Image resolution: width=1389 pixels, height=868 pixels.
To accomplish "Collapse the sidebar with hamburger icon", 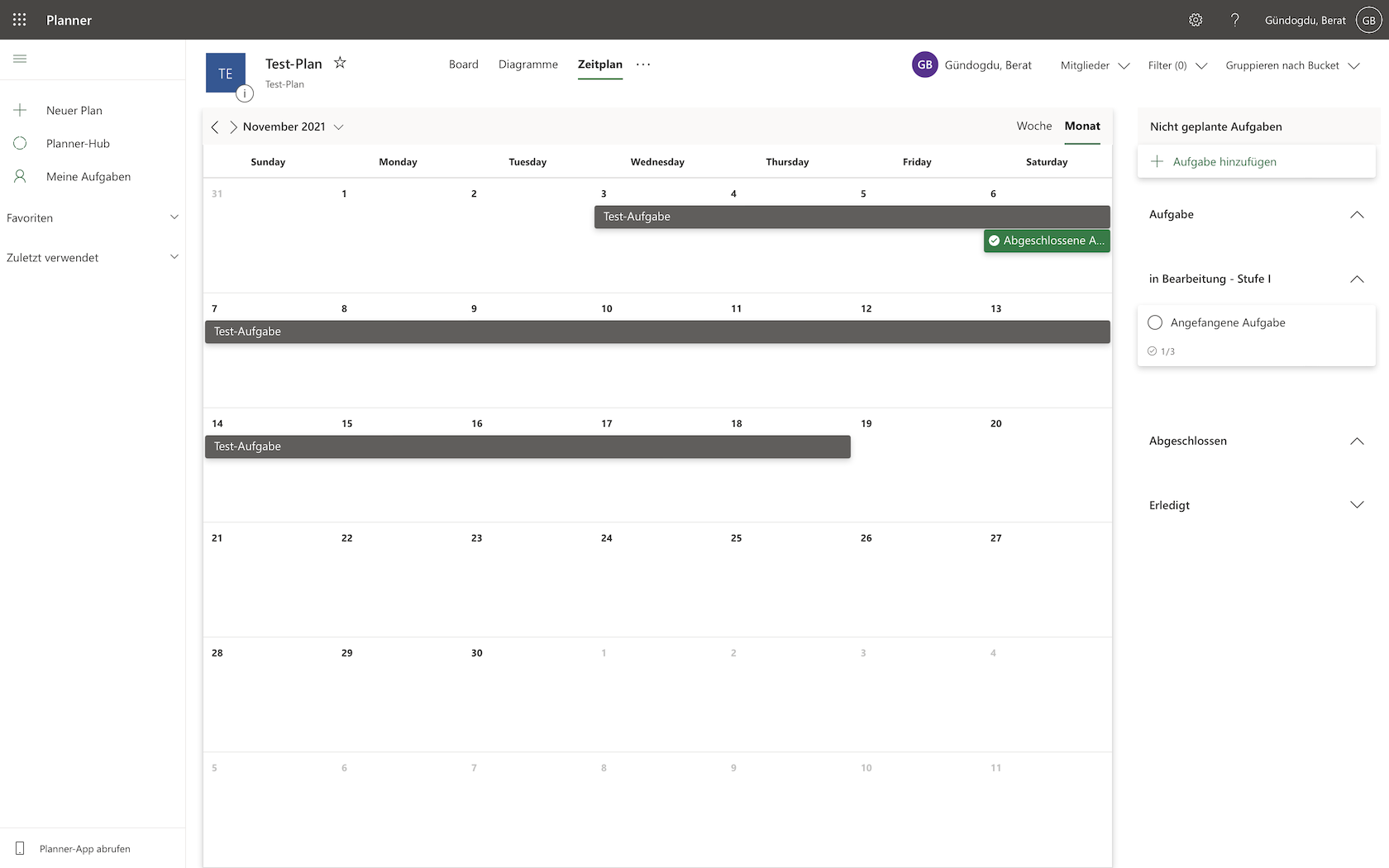I will point(20,59).
